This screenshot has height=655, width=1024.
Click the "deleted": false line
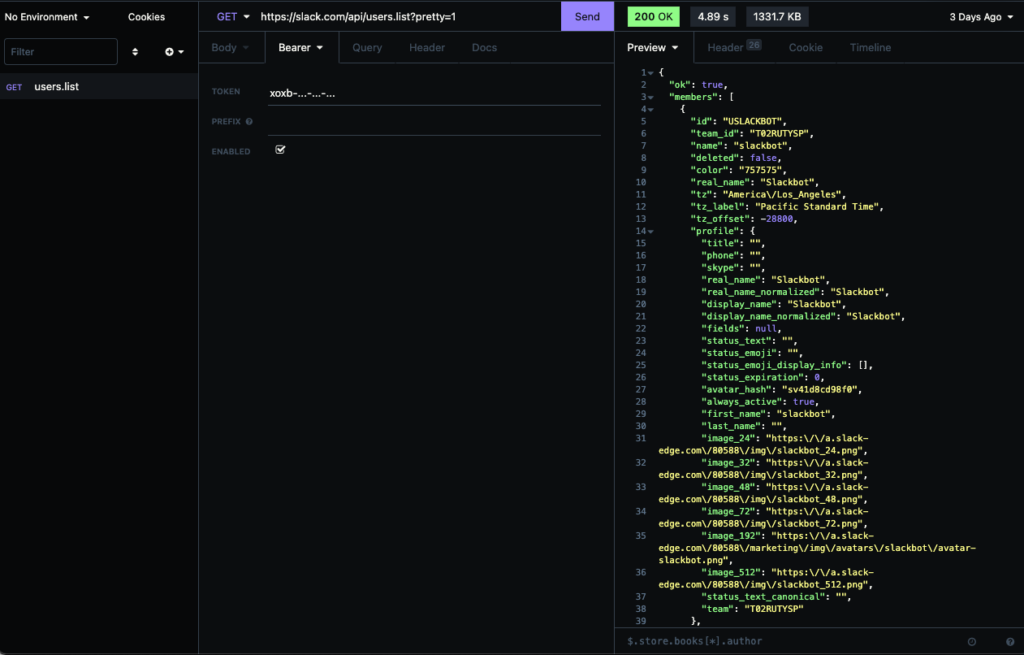pos(736,158)
